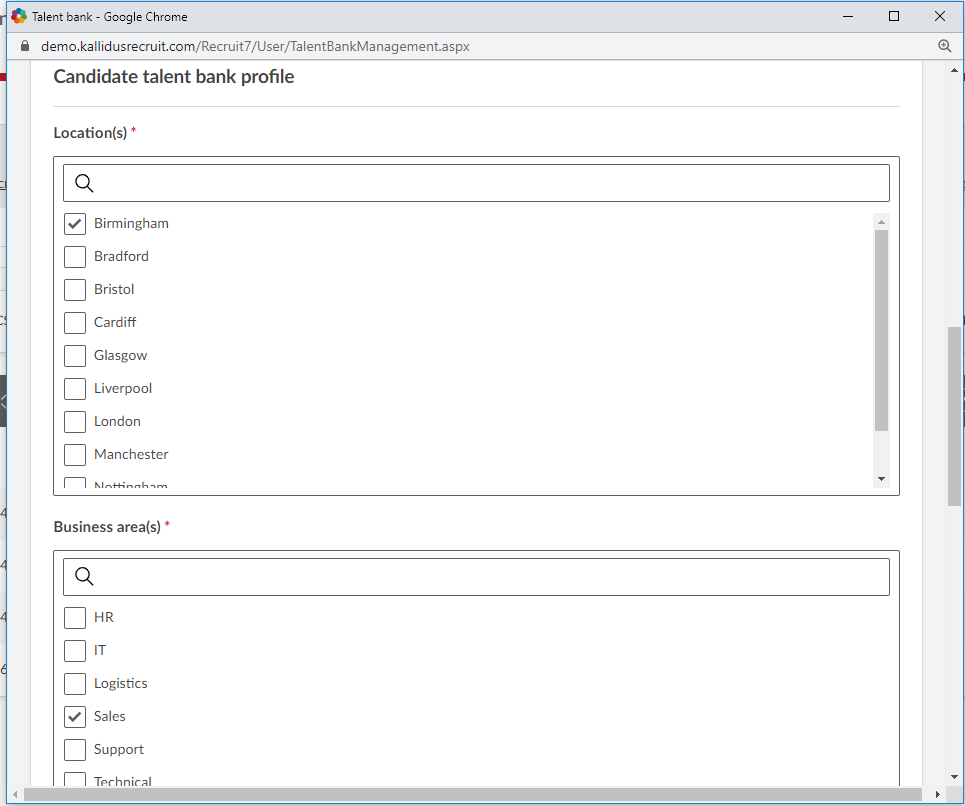Focus the Business areas search field
965x806 pixels.
click(490, 577)
